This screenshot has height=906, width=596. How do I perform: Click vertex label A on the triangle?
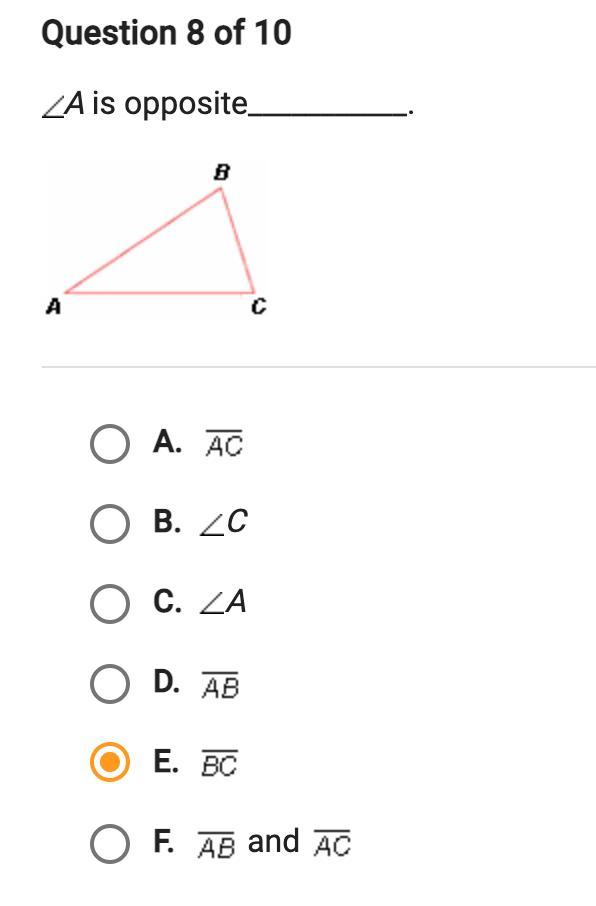[53, 306]
